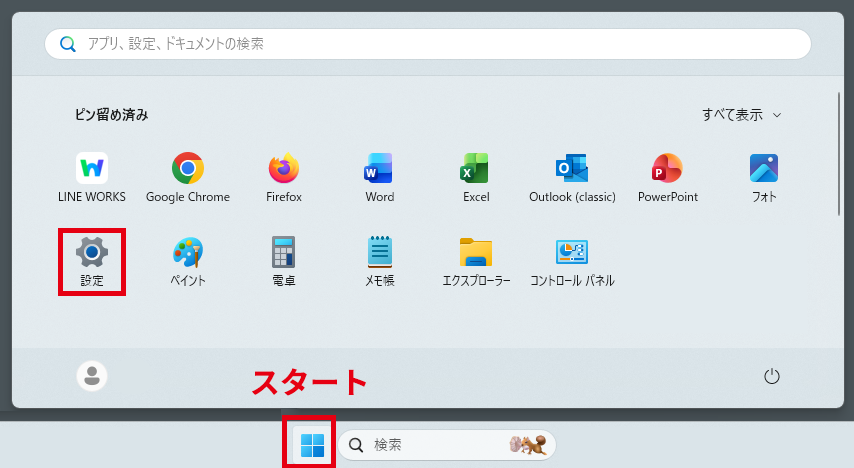Open エクスプローラー file explorer

pyautogui.click(x=476, y=262)
